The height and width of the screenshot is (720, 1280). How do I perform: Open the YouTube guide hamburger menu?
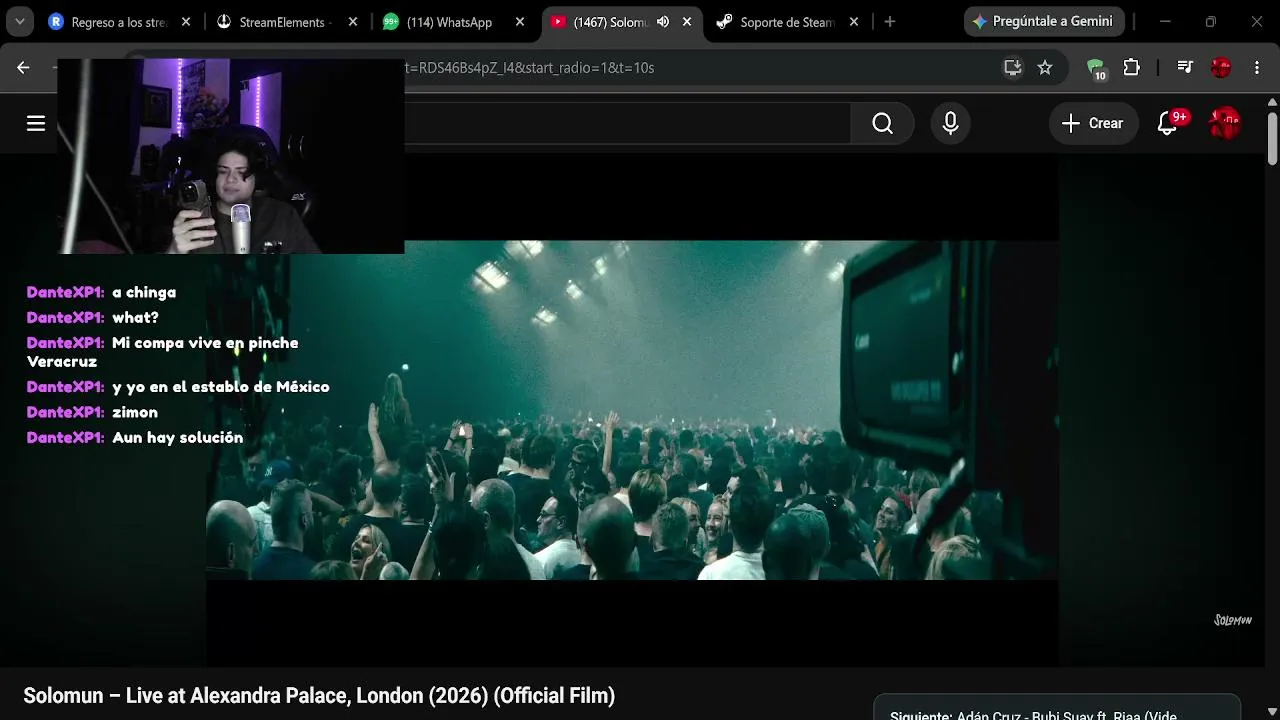[x=36, y=123]
